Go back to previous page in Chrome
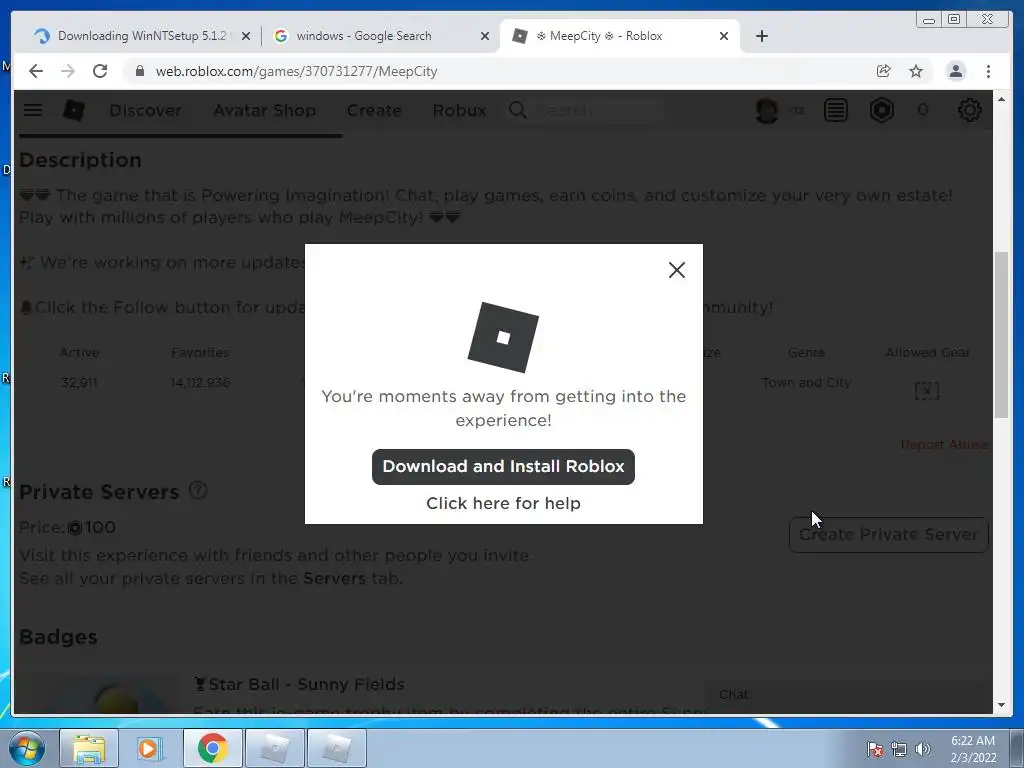 pyautogui.click(x=36, y=71)
